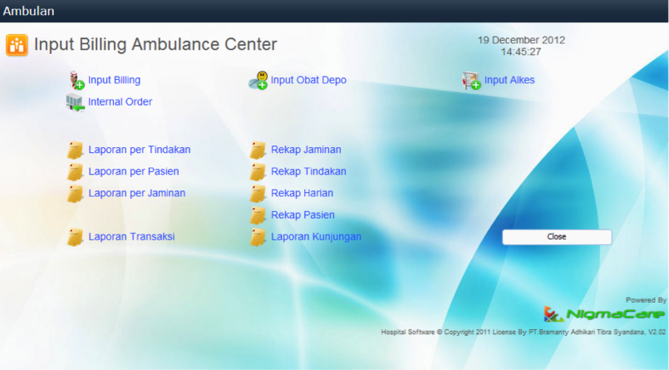Open the Input Billing link
This screenshot has height=370, width=669.
(114, 80)
